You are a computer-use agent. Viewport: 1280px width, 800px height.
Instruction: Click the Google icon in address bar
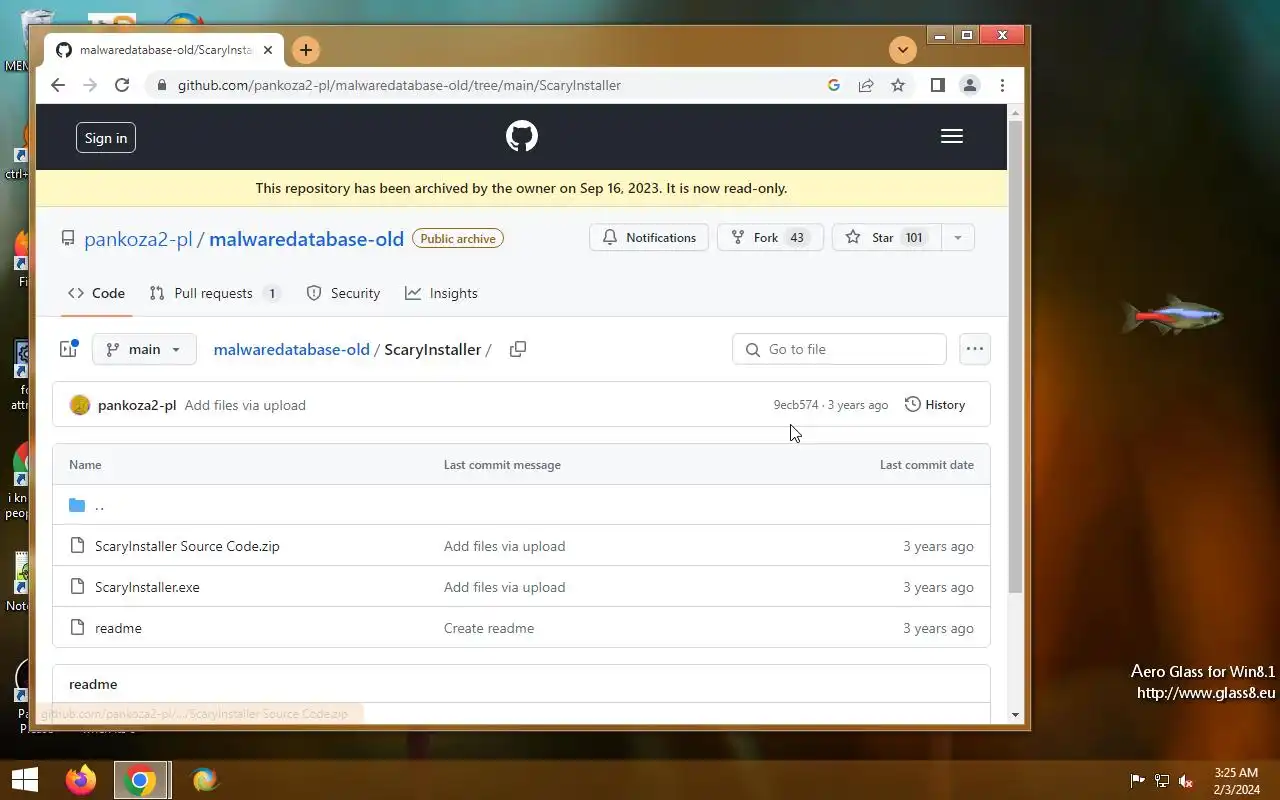[834, 85]
